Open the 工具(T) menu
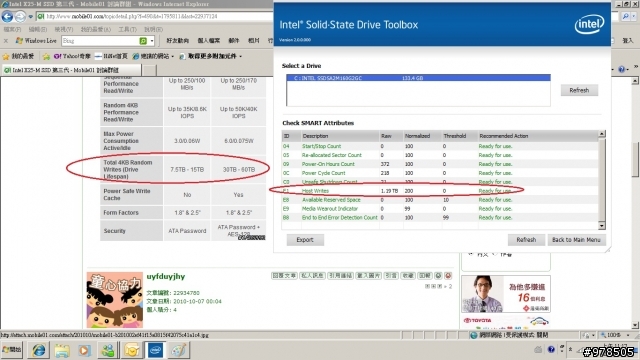 point(127,29)
